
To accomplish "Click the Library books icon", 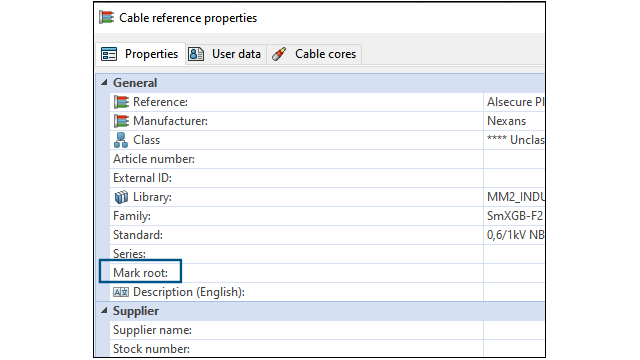I will click(x=121, y=197).
